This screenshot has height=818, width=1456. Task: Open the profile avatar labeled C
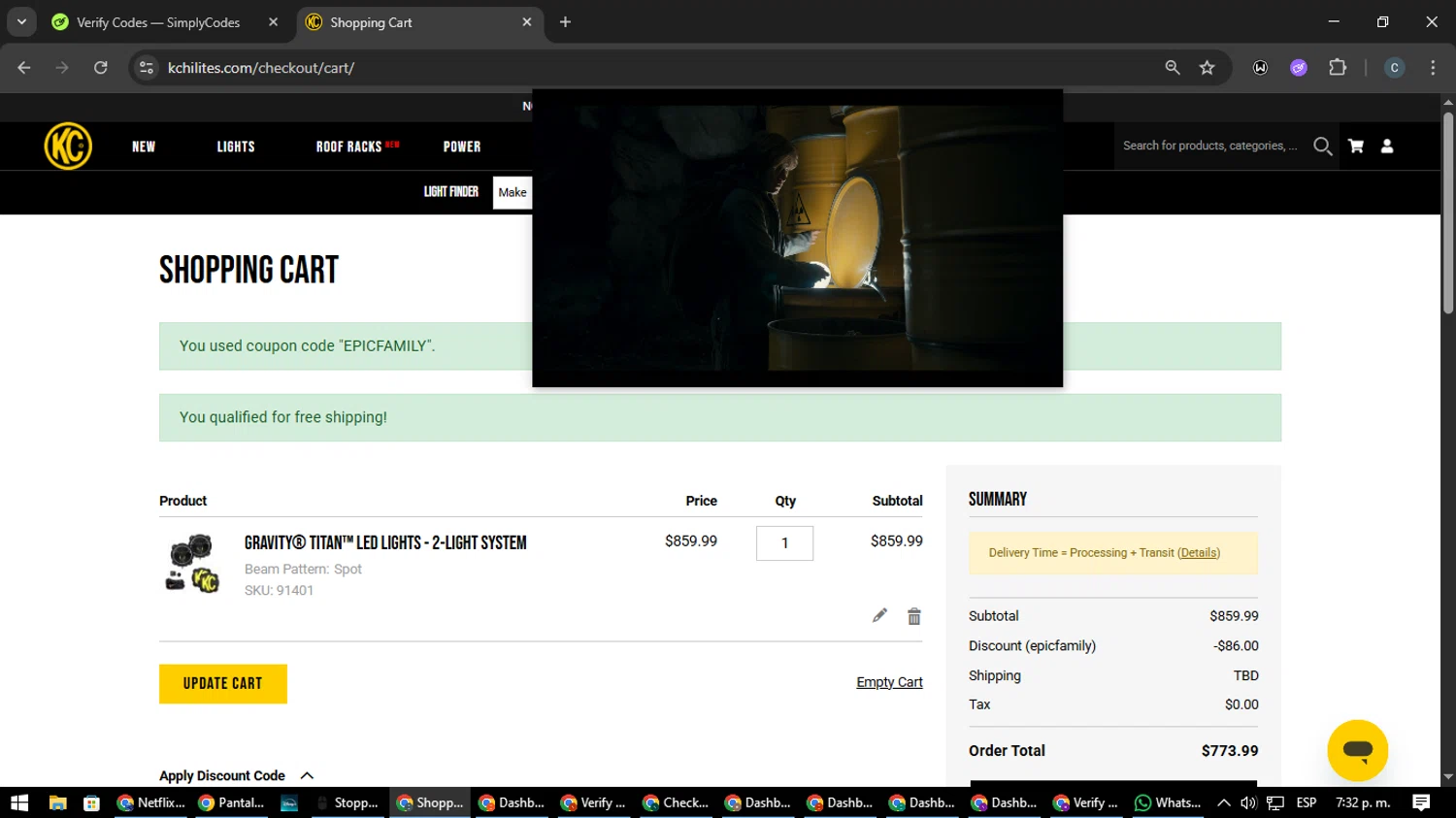(x=1395, y=68)
